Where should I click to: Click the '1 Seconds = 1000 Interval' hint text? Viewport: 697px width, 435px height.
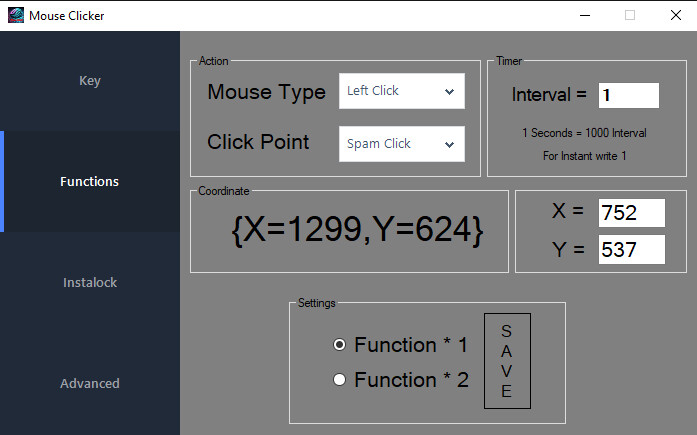click(584, 133)
